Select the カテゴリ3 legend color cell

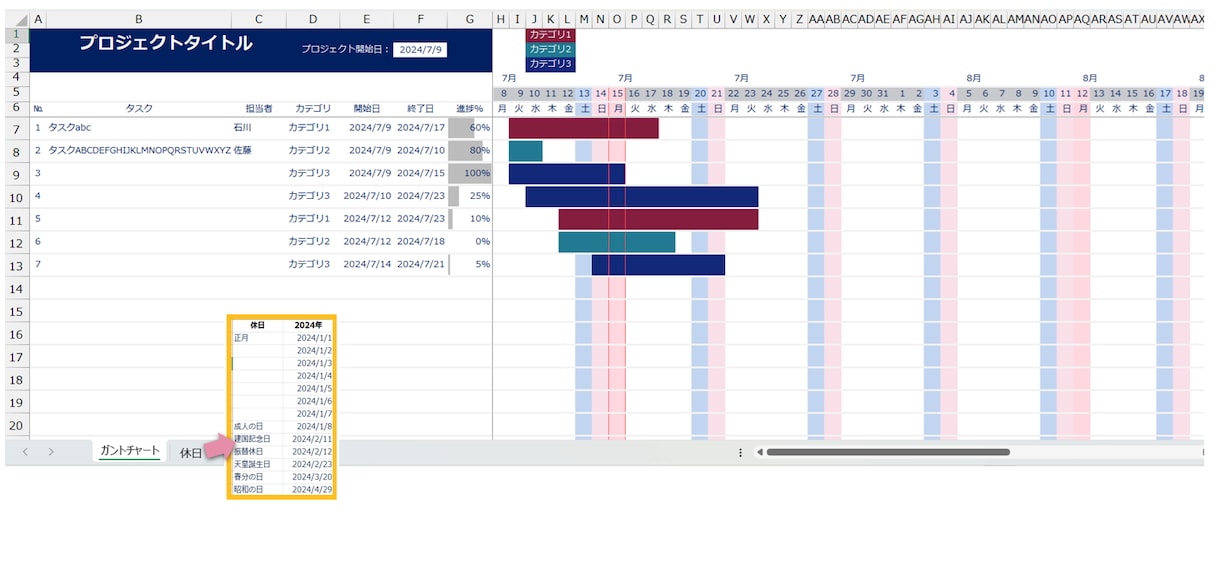pyautogui.click(x=550, y=63)
